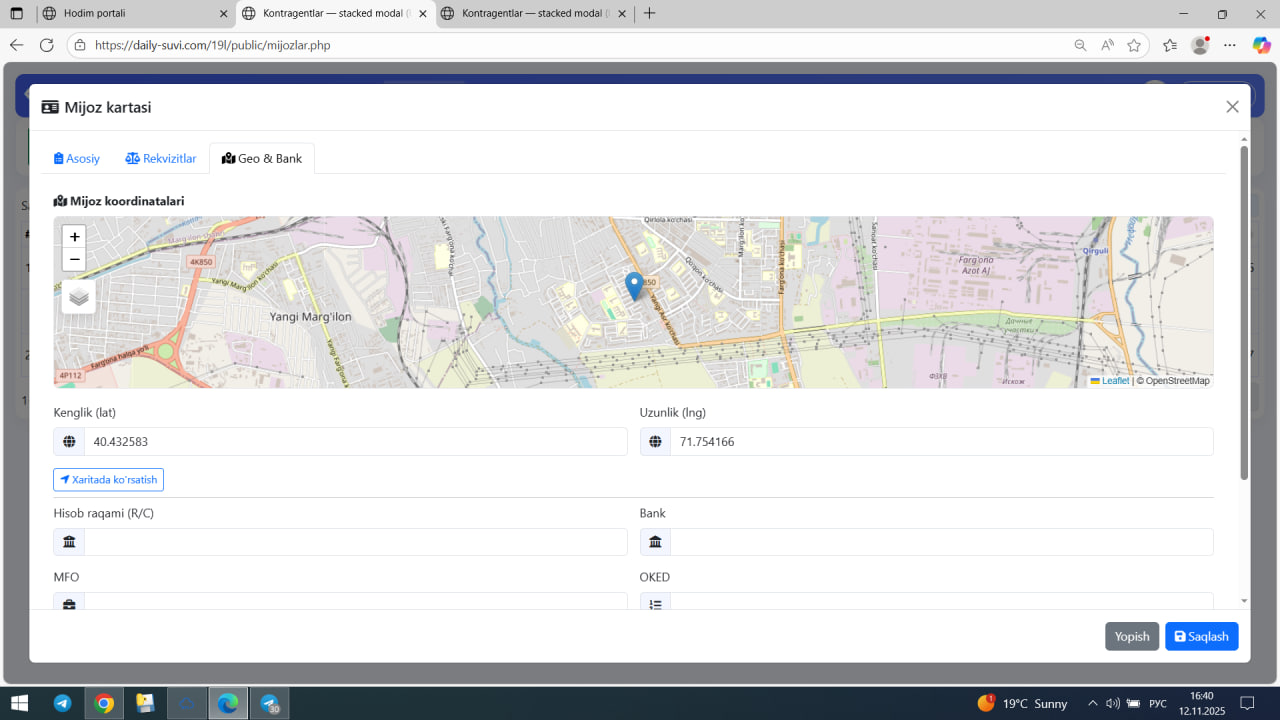Click the globe icon beside latitude field

click(69, 442)
